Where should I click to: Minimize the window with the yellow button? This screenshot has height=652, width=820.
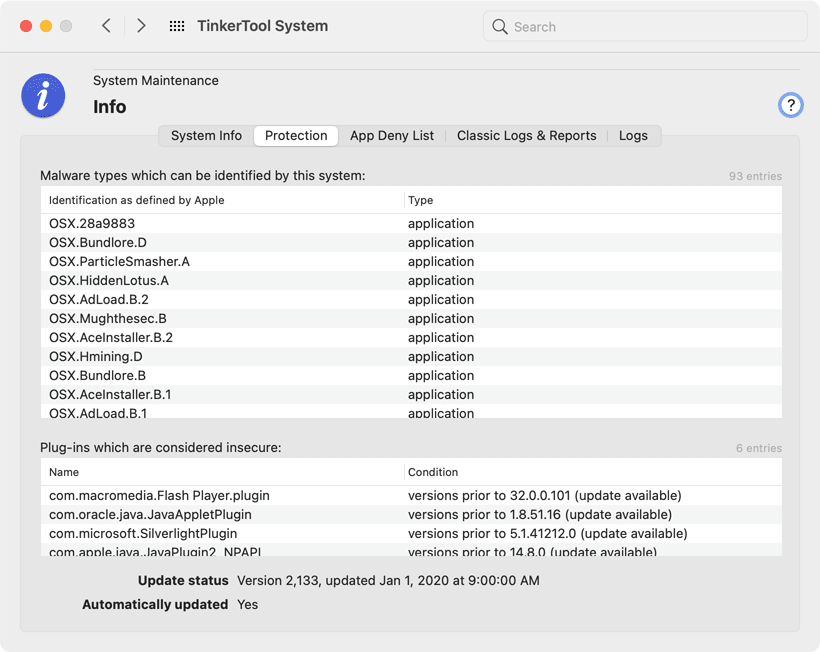pos(46,26)
